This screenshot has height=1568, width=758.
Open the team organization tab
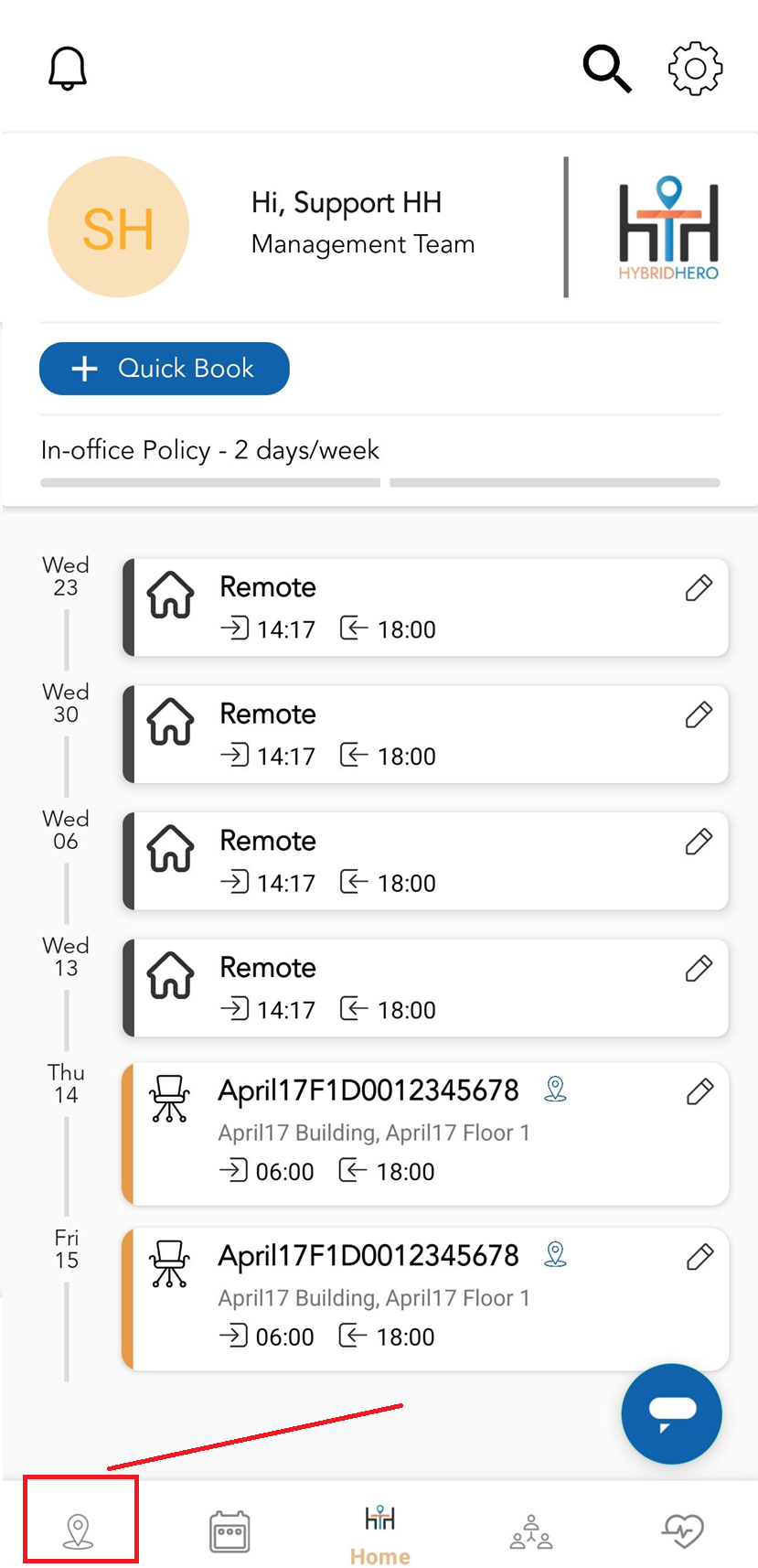pos(531,1530)
